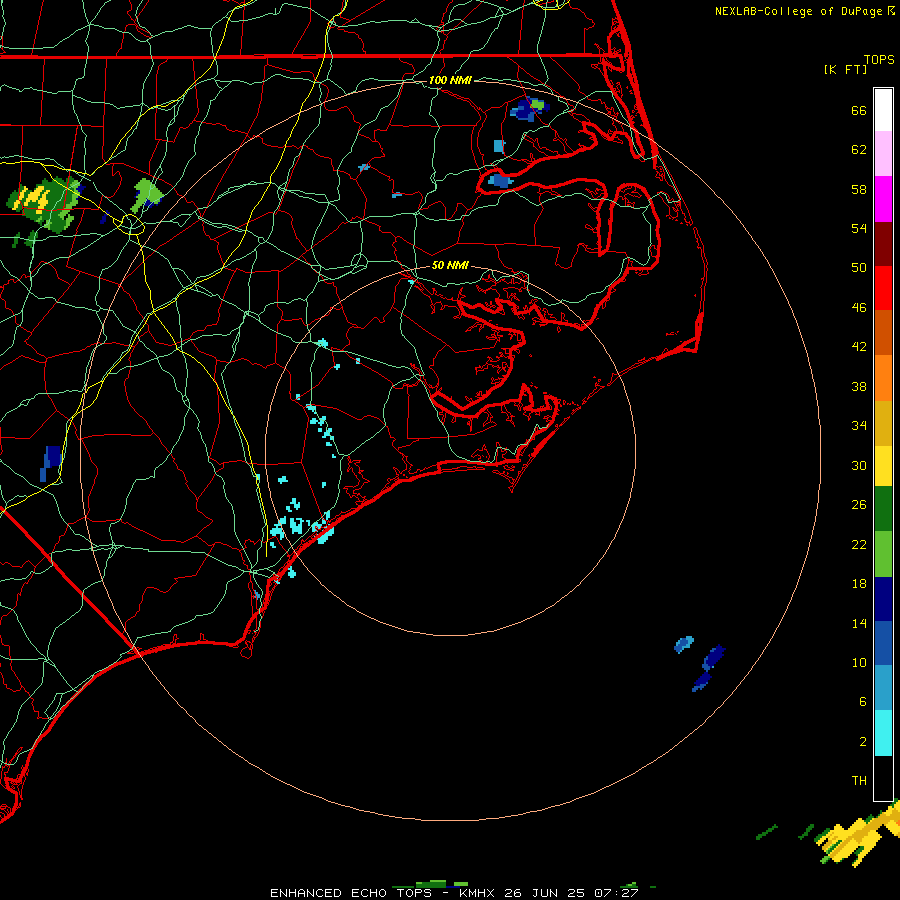Select the black TH swatch in the legend
This screenshot has height=900, width=900.
[883, 778]
